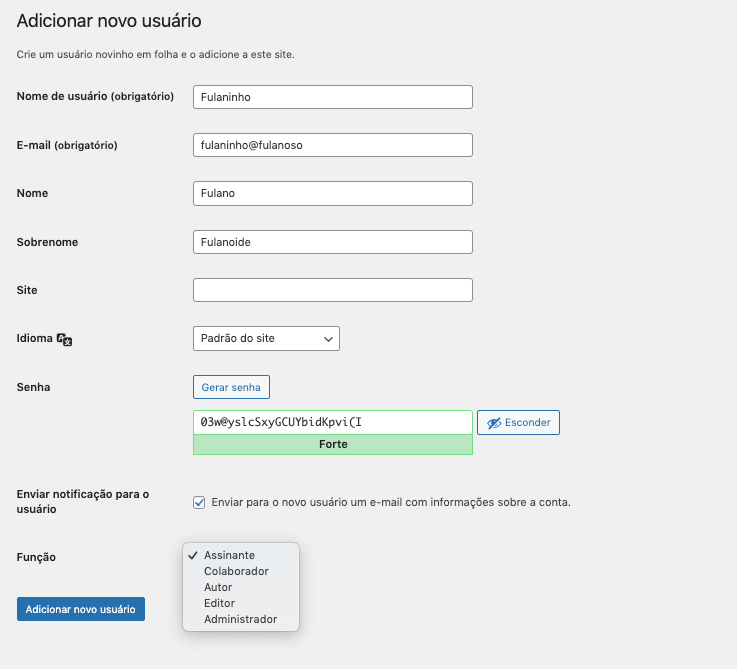Choose Colaborador in the role dropdown
Screen dimensions: 737x669
[236, 571]
